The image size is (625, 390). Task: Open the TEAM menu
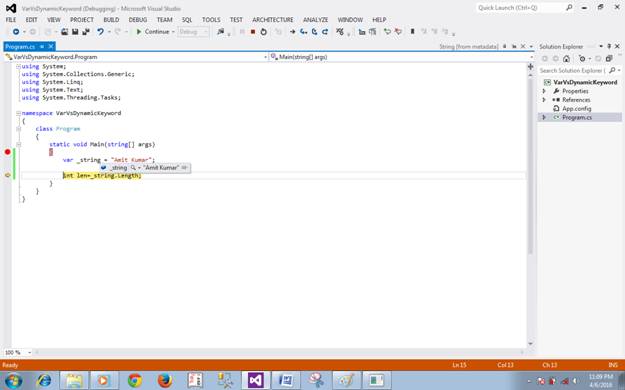[165, 20]
